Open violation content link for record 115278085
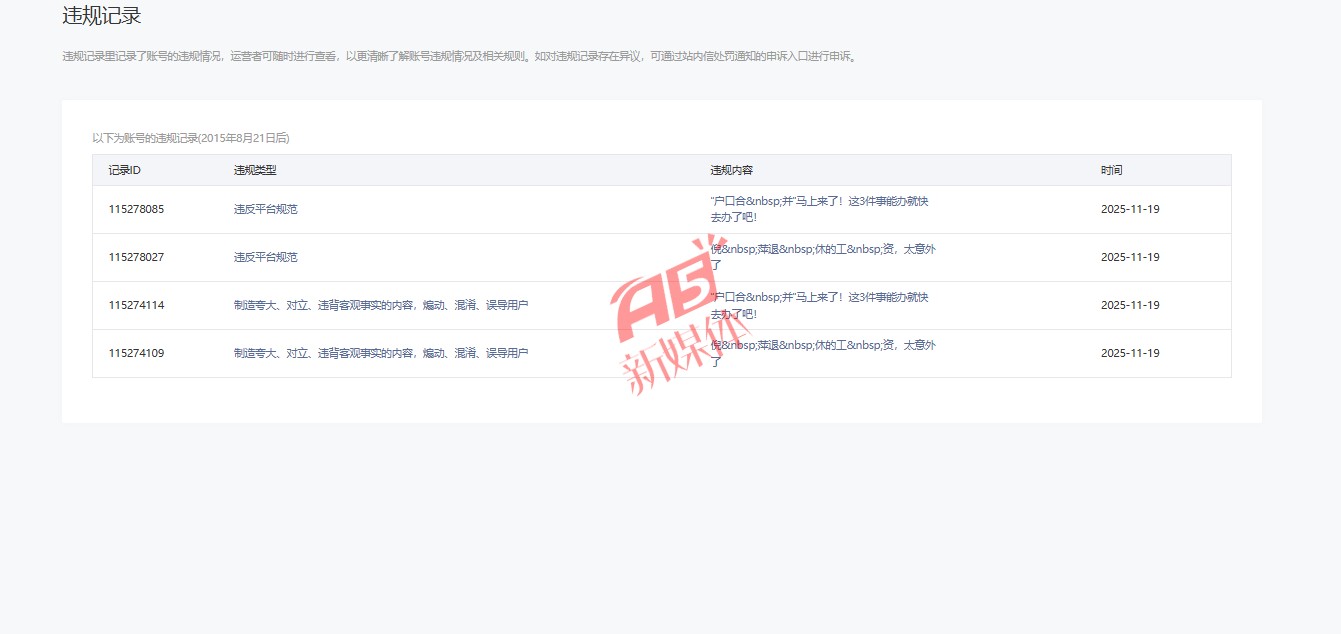Screen dimensions: 1341x634 pos(819,208)
